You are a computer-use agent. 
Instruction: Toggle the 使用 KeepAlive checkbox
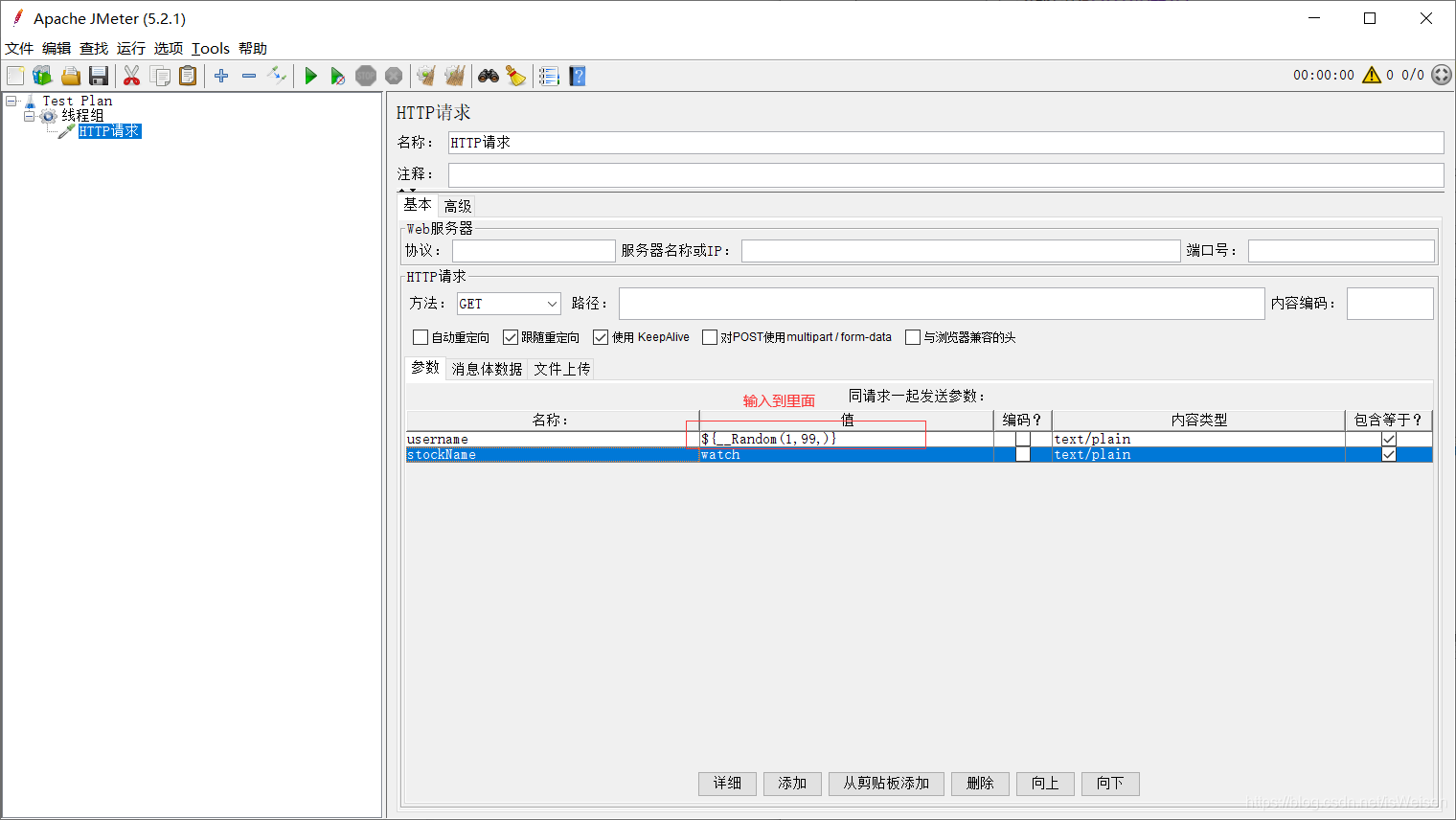pyautogui.click(x=601, y=337)
